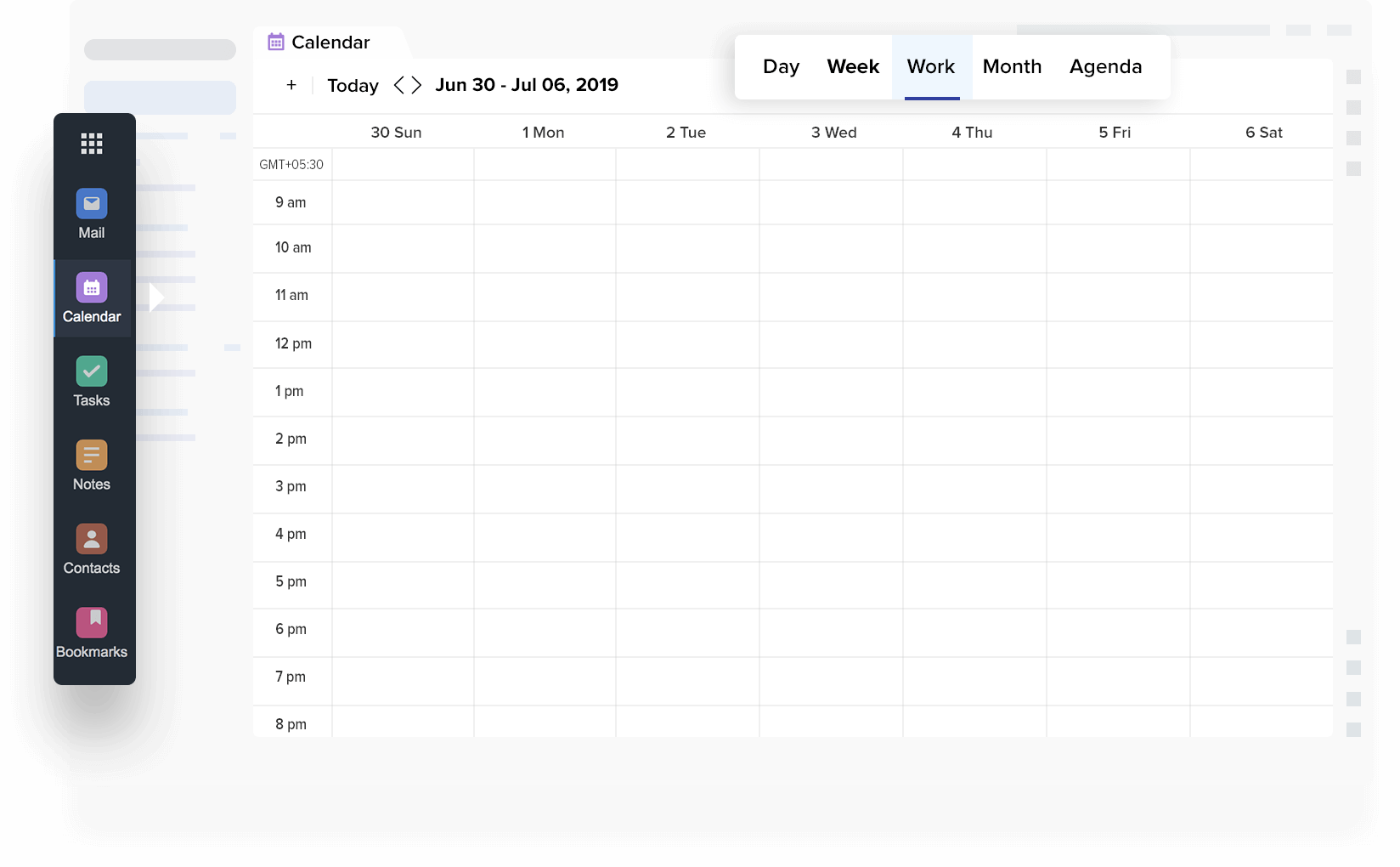Viewport: 1400px width, 867px height.
Task: Create a new event with the plus button
Action: tap(291, 85)
